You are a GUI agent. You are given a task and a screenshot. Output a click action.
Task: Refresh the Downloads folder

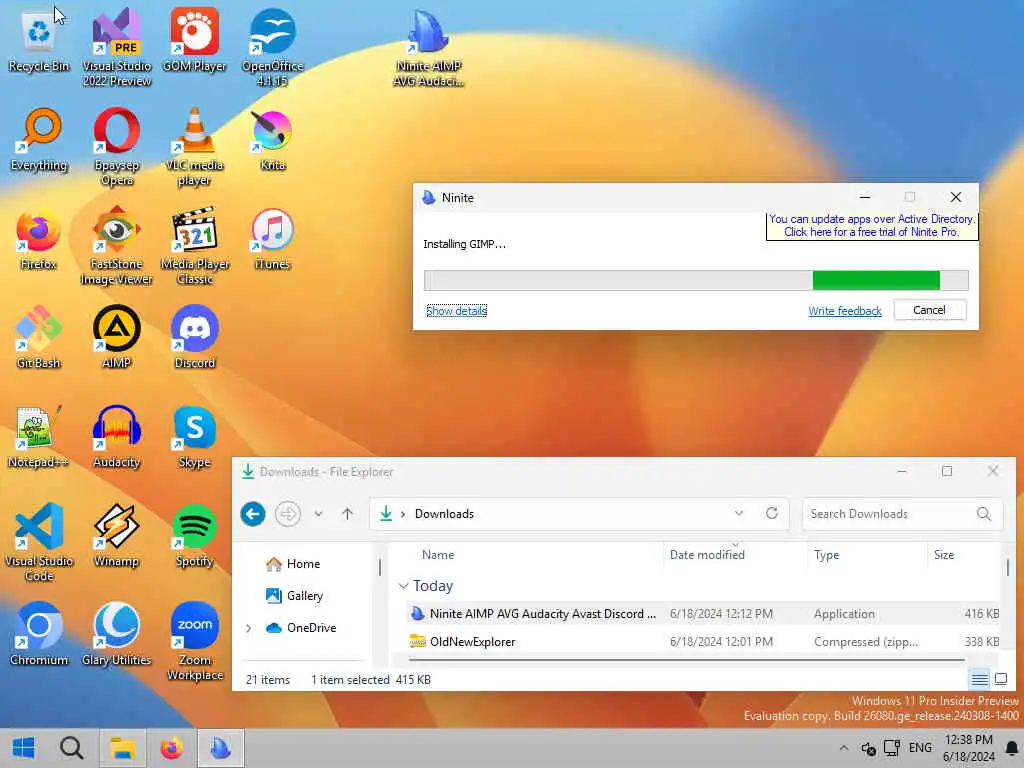point(772,513)
